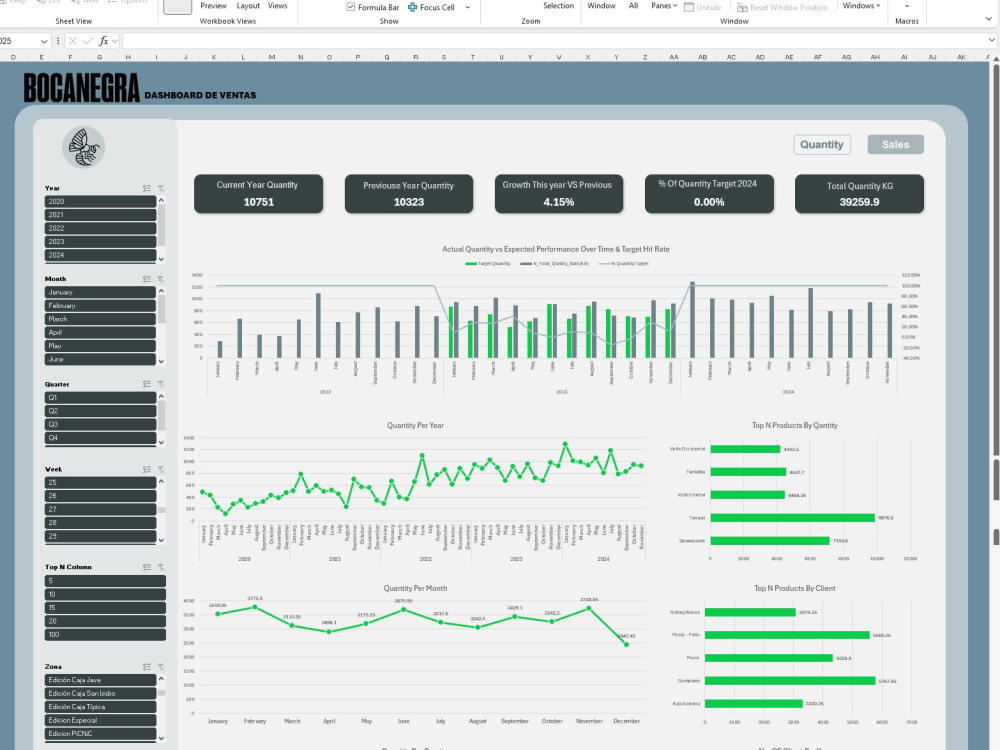The height and width of the screenshot is (750, 1000).
Task: Click the confirm checkmark in formula bar
Action: (x=88, y=41)
